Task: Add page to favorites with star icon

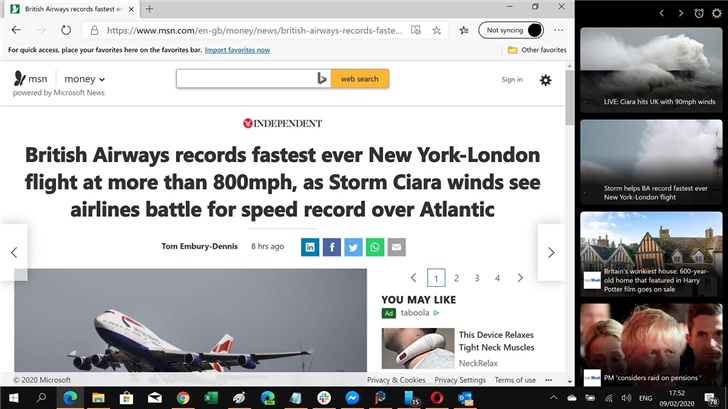Action: tap(436, 30)
